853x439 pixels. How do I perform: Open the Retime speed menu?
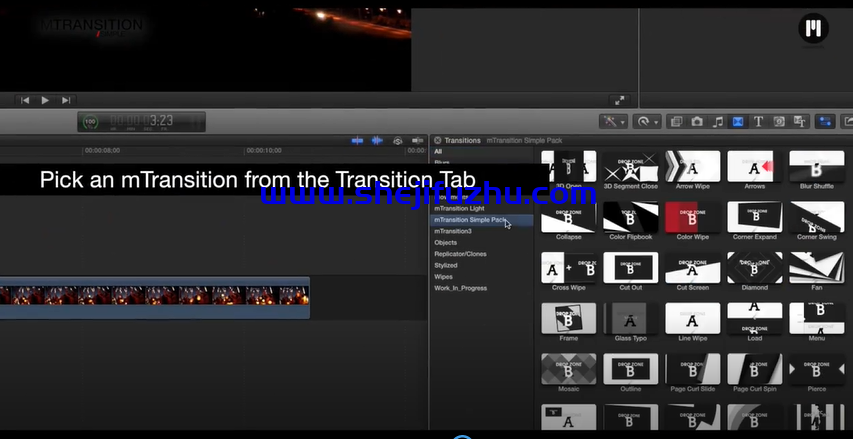pyautogui.click(x=647, y=122)
